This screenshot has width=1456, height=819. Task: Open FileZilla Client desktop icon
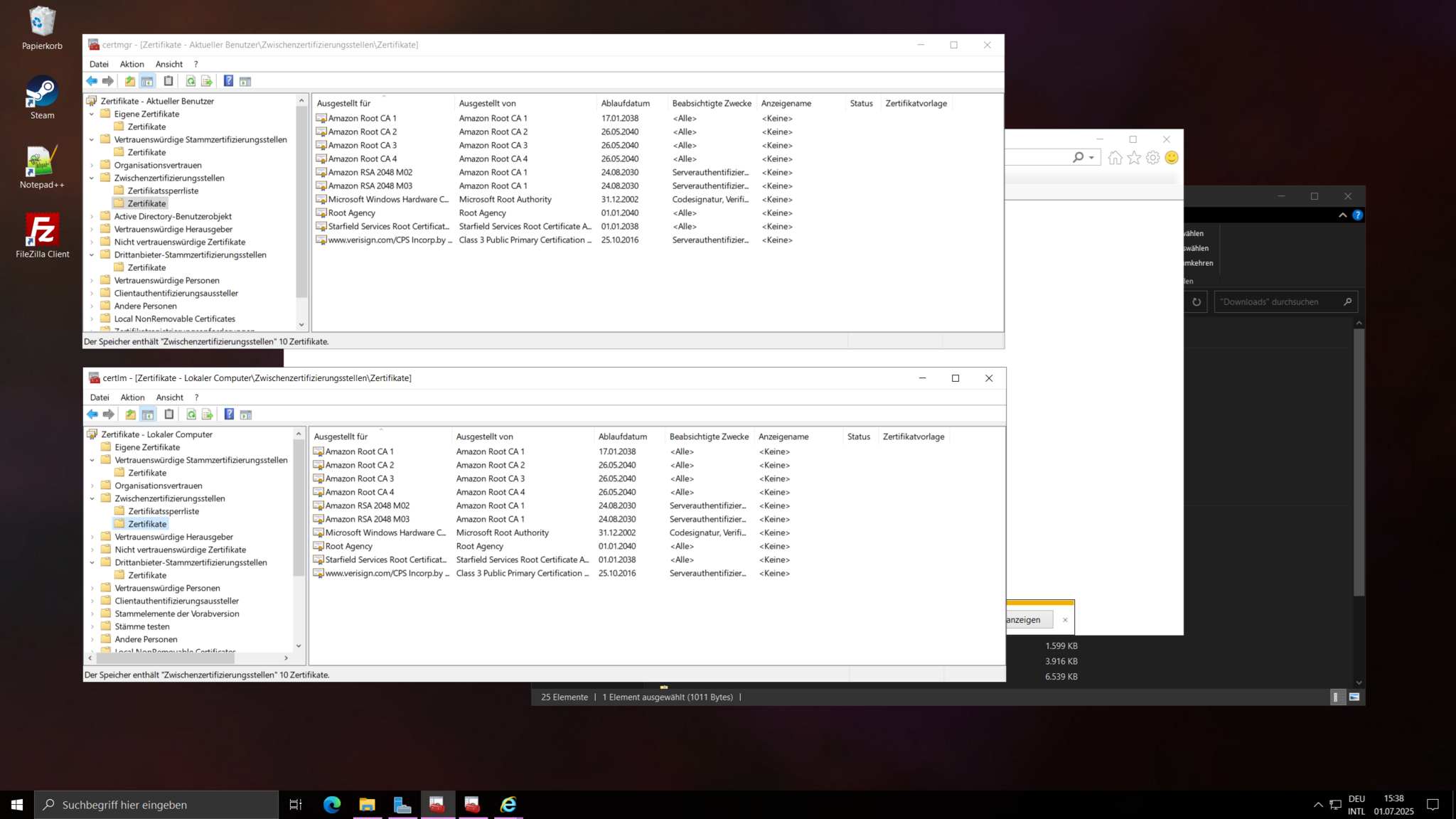tap(42, 235)
